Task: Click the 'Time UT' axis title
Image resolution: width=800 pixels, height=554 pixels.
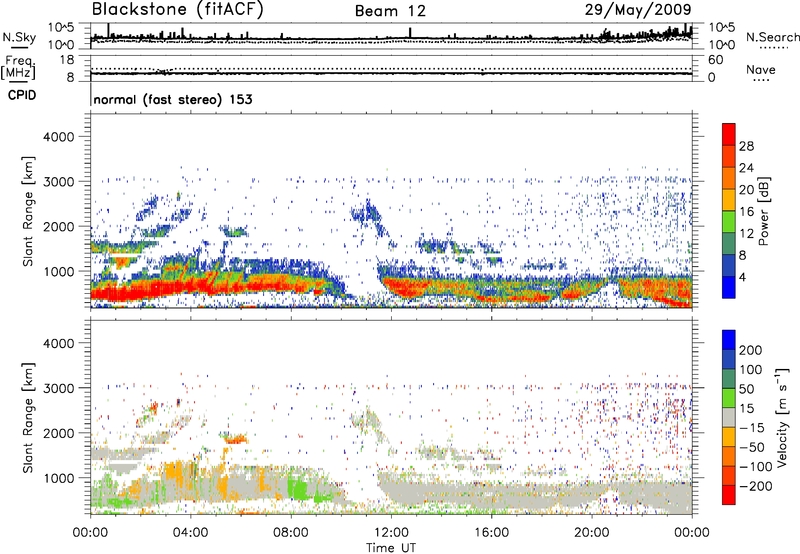Action: 391,548
